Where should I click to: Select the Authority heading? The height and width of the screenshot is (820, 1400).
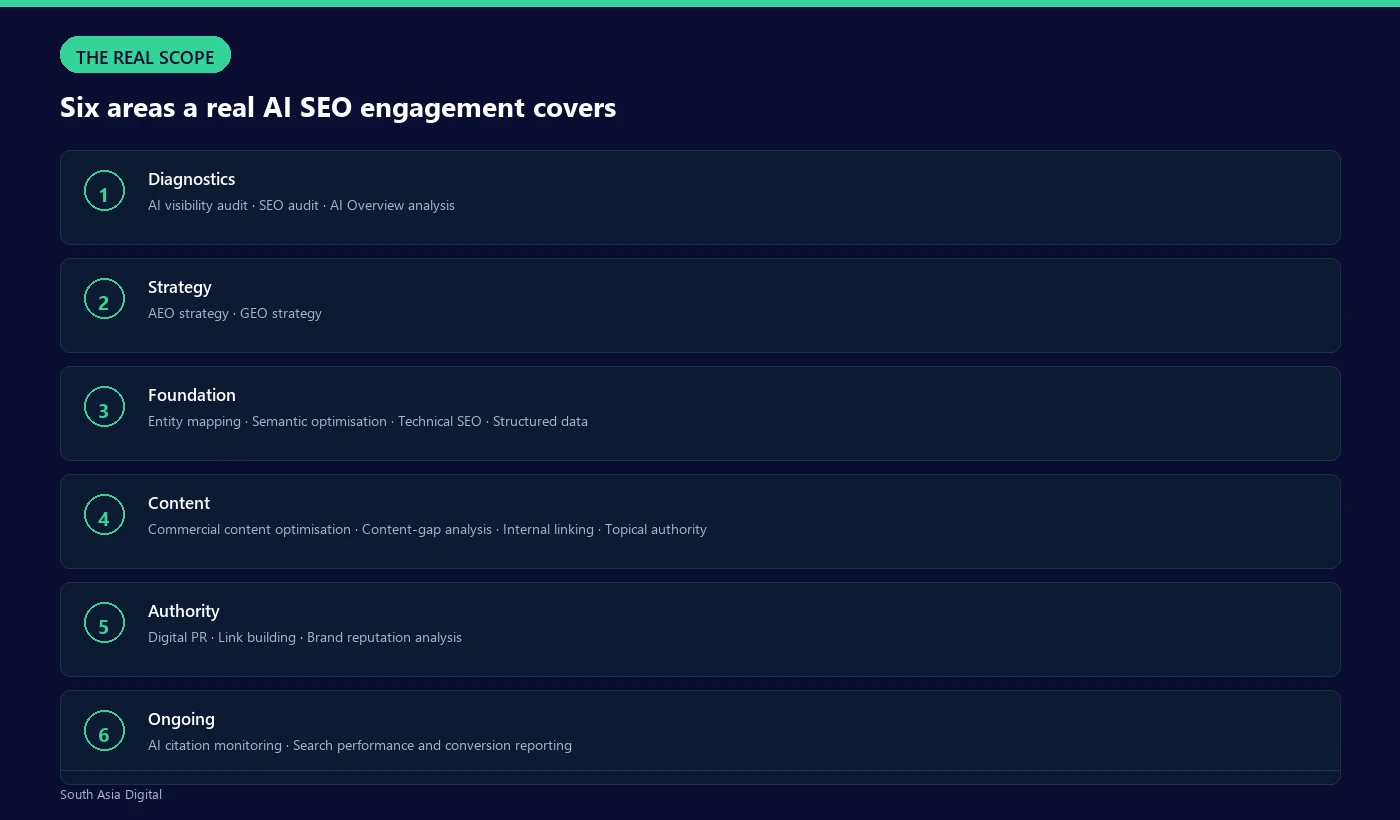coord(183,611)
